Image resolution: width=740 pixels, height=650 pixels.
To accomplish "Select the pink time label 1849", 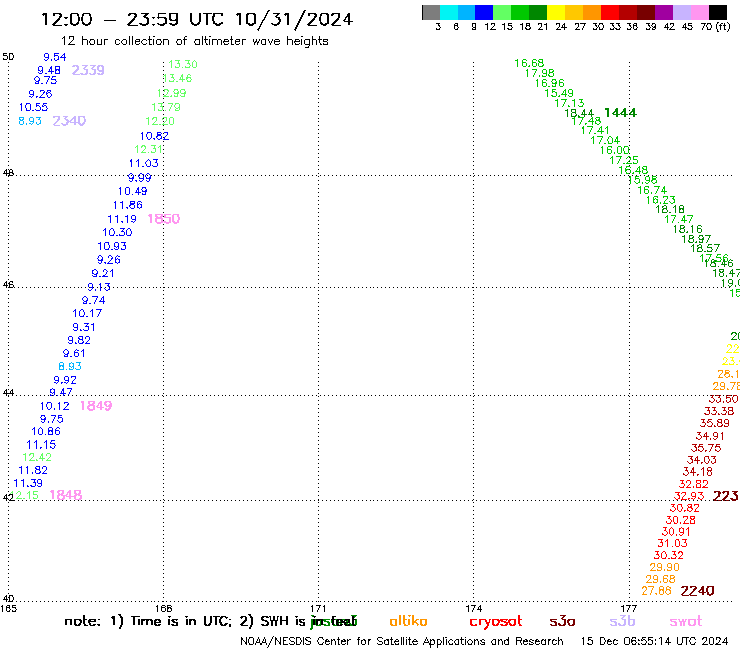I will point(96,406).
